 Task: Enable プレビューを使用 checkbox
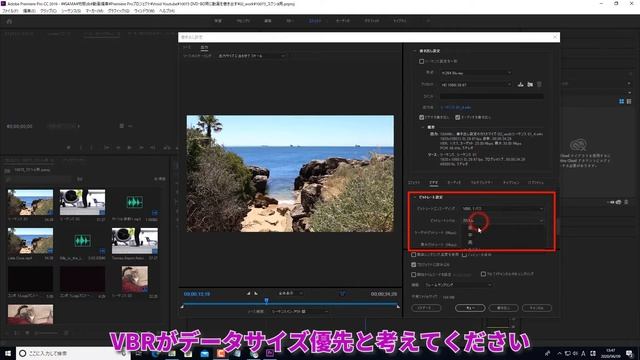pyautogui.click(x=464, y=255)
